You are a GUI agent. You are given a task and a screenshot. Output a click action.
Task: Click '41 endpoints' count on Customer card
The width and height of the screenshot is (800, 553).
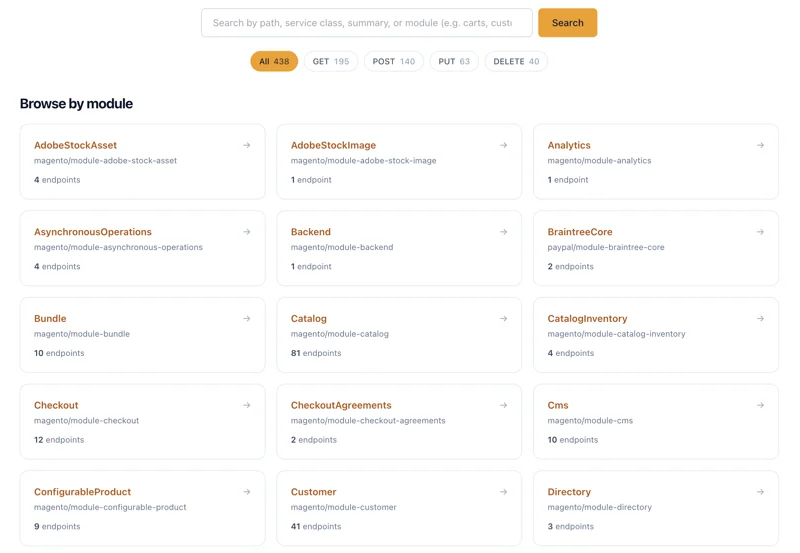(316, 526)
